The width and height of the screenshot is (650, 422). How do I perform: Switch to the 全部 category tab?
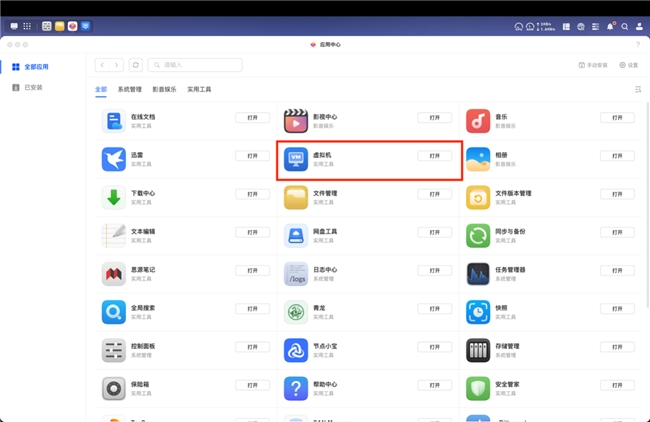(x=101, y=89)
